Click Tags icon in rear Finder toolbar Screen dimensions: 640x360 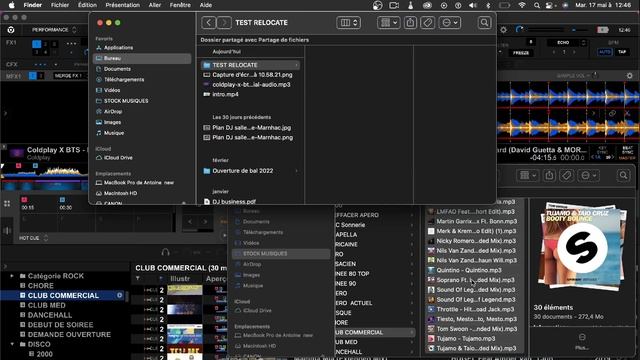click(567, 176)
